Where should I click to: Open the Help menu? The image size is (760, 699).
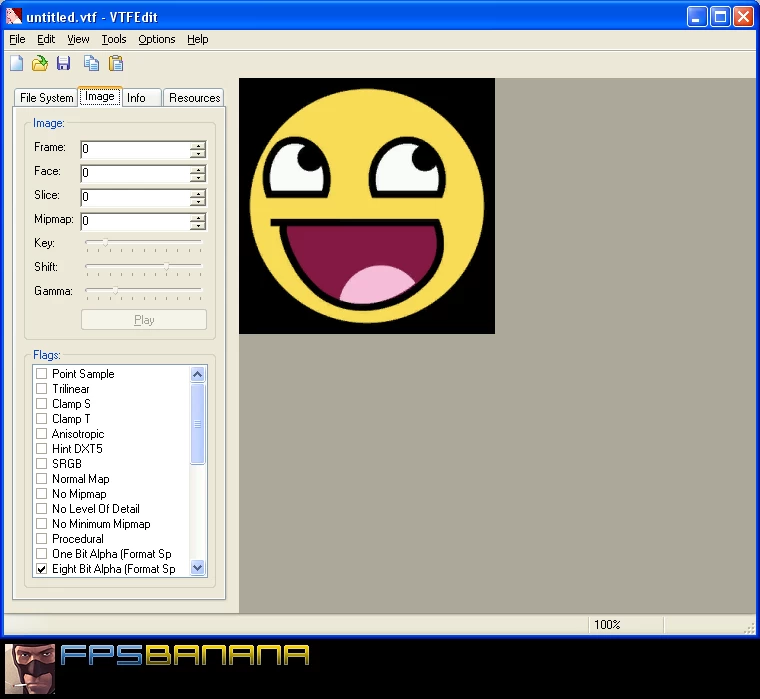coord(198,39)
